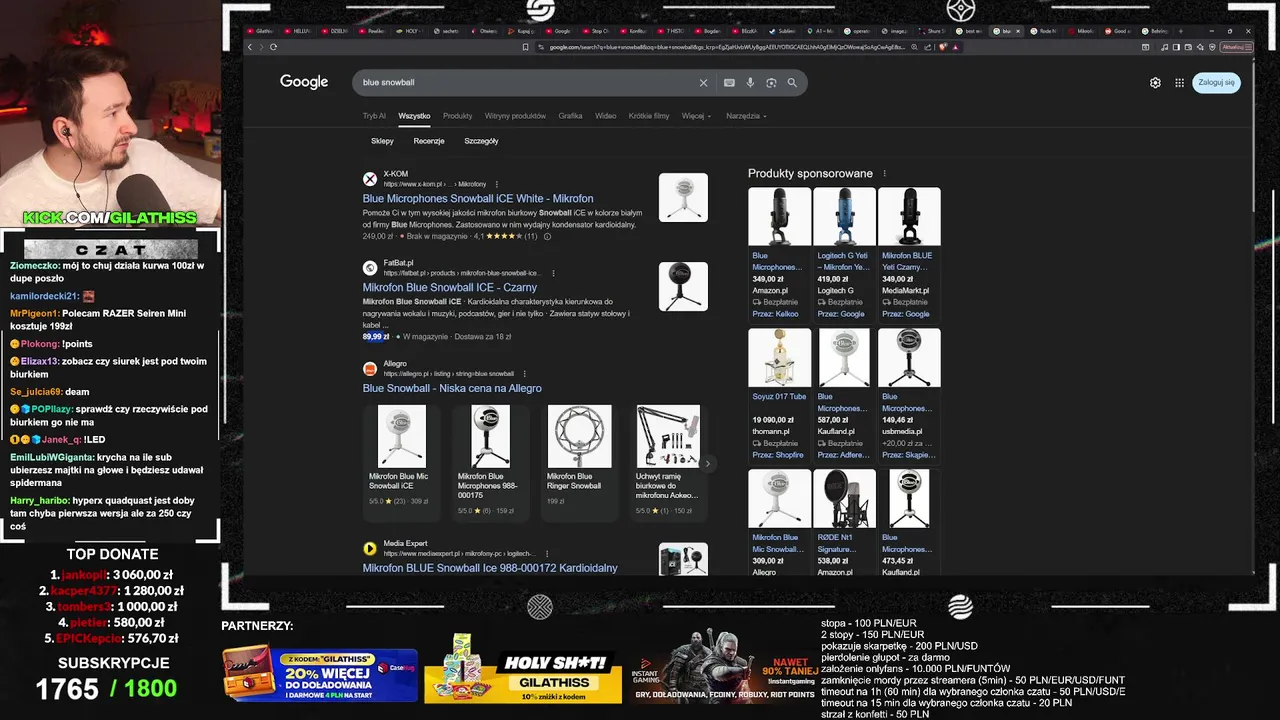The image size is (1280, 720).
Task: Open Mikrofon BLUE Snowball Ice 988-000172 link
Action: point(490,568)
